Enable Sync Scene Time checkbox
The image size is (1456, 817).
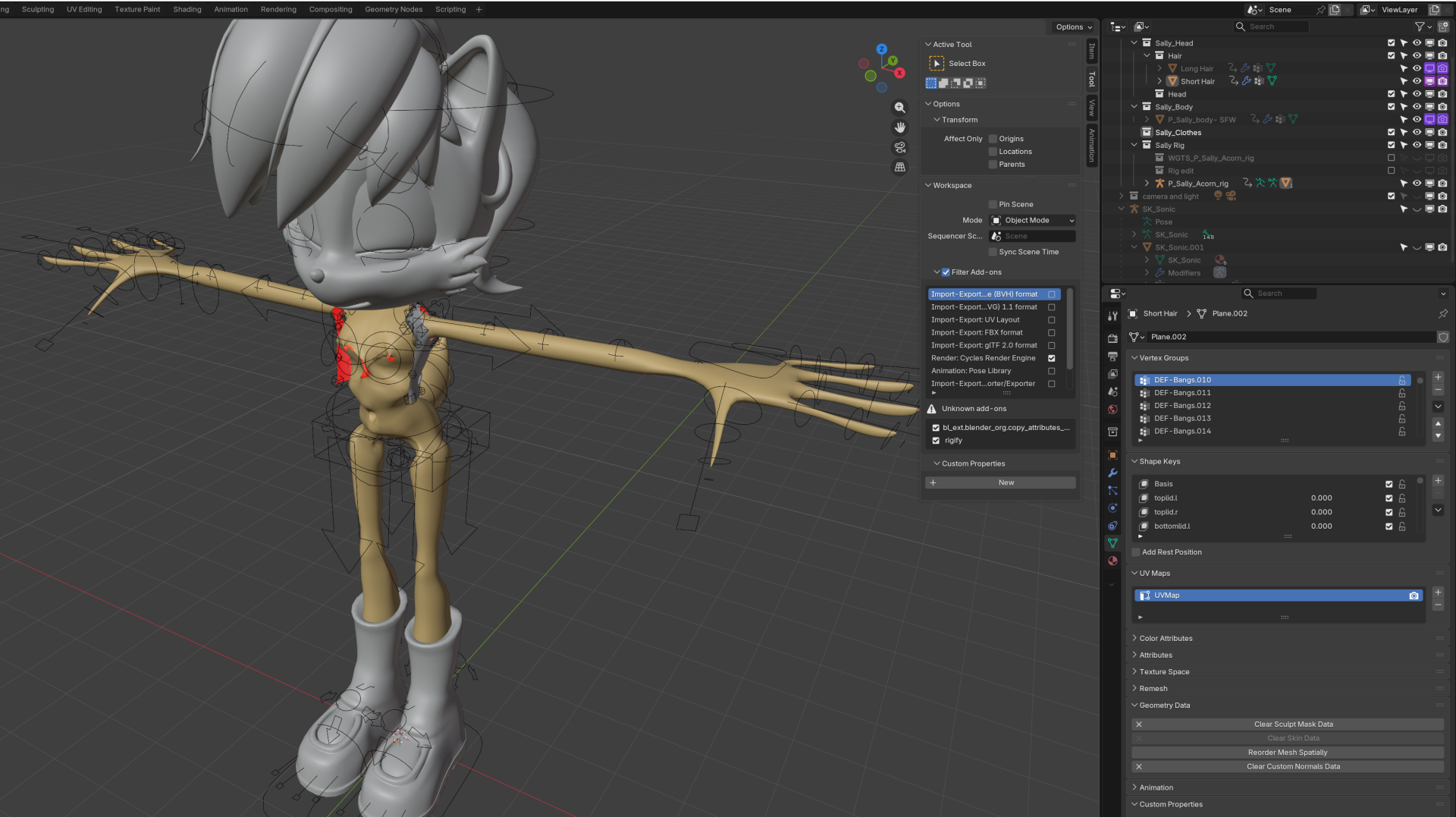pyautogui.click(x=993, y=252)
